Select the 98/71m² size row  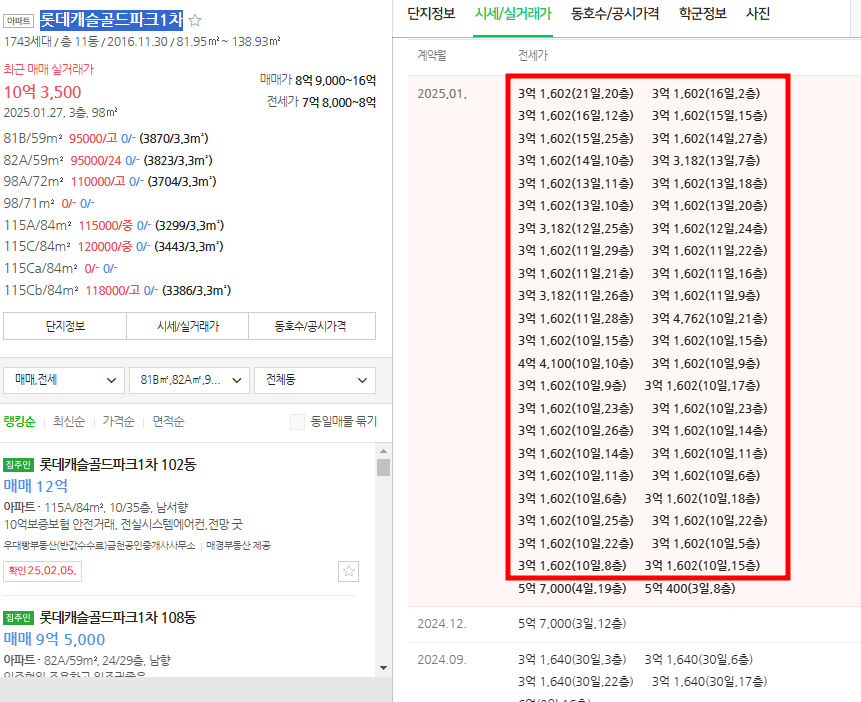tap(49, 204)
